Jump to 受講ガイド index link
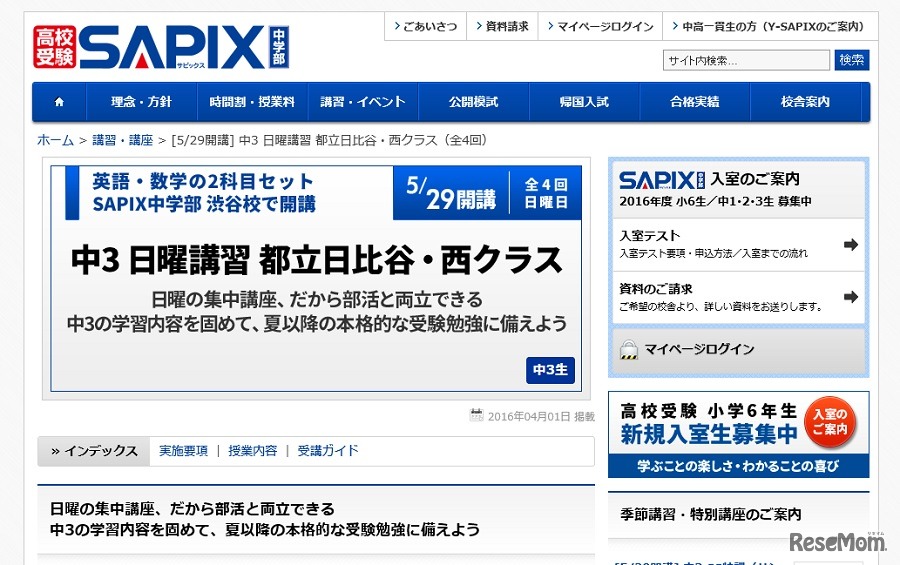The width and height of the screenshot is (900, 565). (x=328, y=451)
